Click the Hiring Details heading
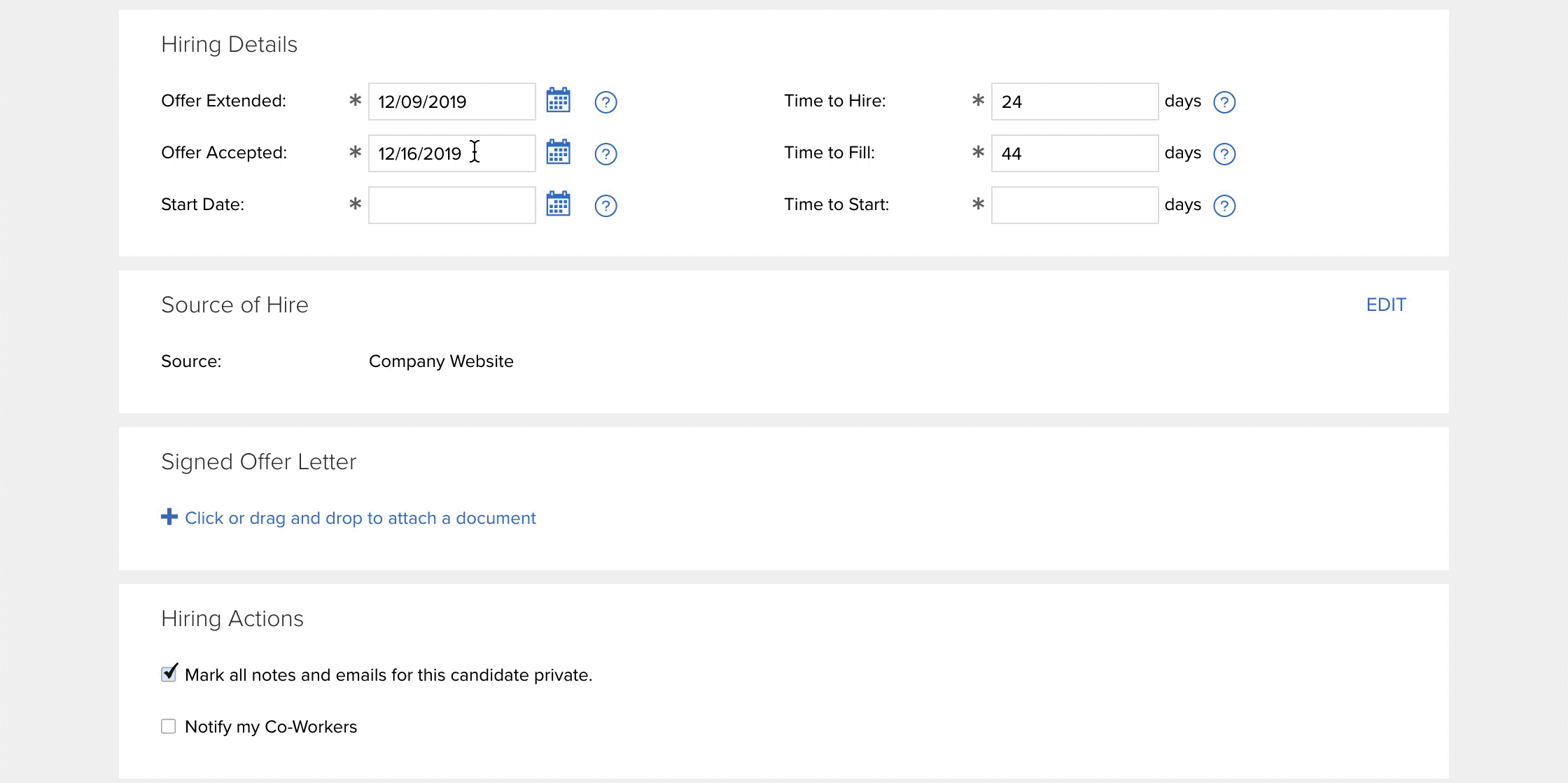1568x783 pixels. point(229,45)
